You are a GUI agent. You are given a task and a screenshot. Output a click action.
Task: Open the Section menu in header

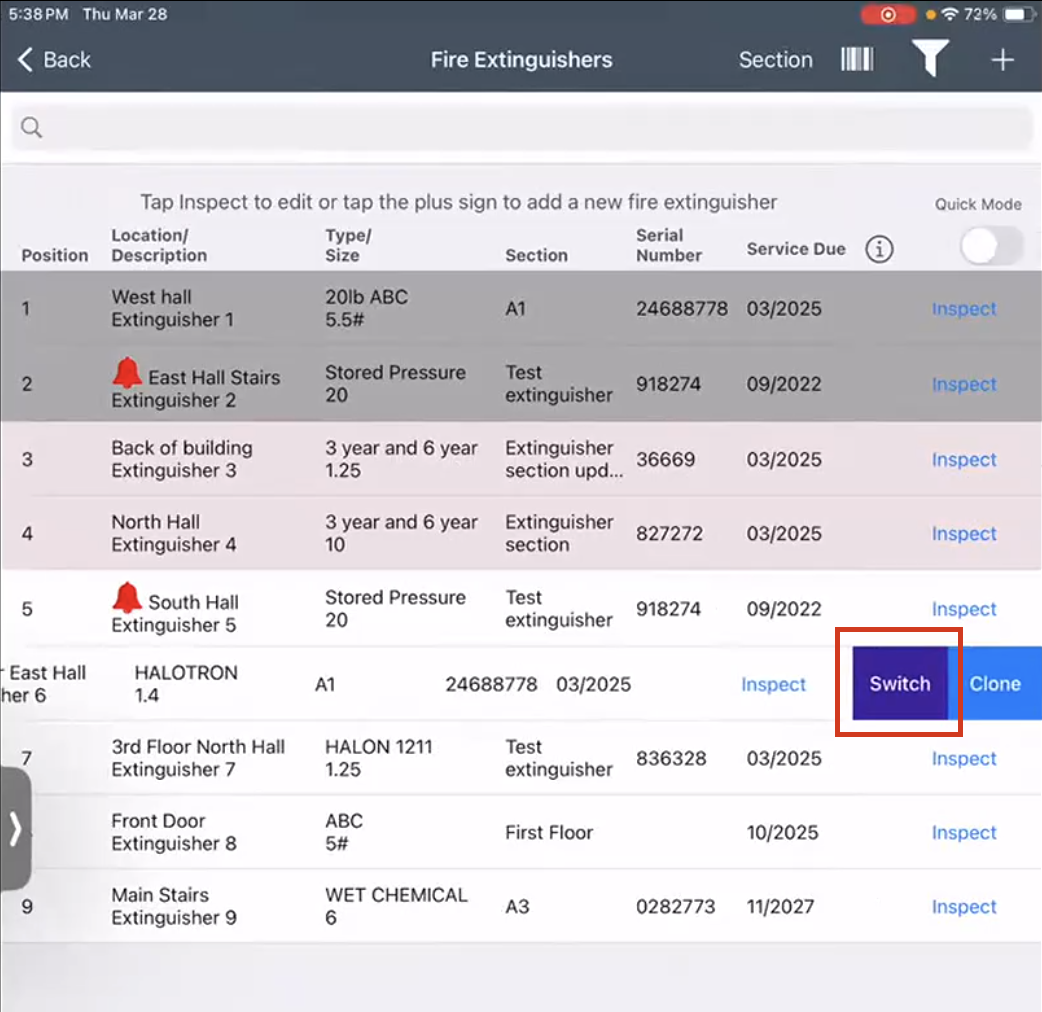pyautogui.click(x=776, y=60)
